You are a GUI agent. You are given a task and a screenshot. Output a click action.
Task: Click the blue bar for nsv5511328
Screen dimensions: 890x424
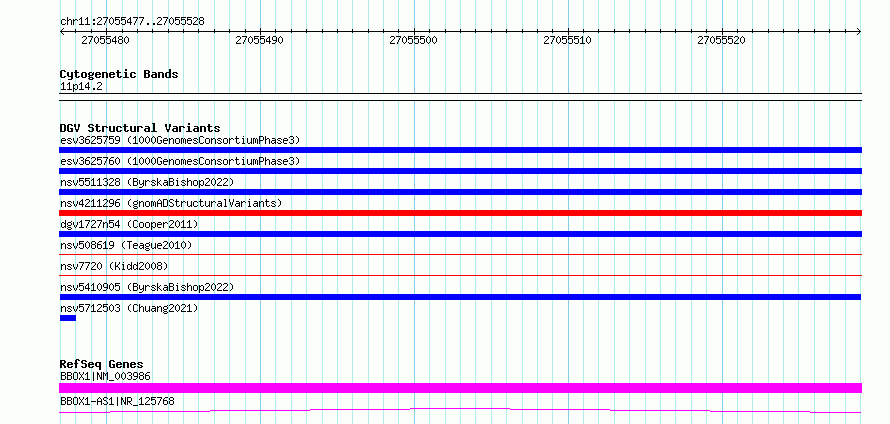pos(460,192)
